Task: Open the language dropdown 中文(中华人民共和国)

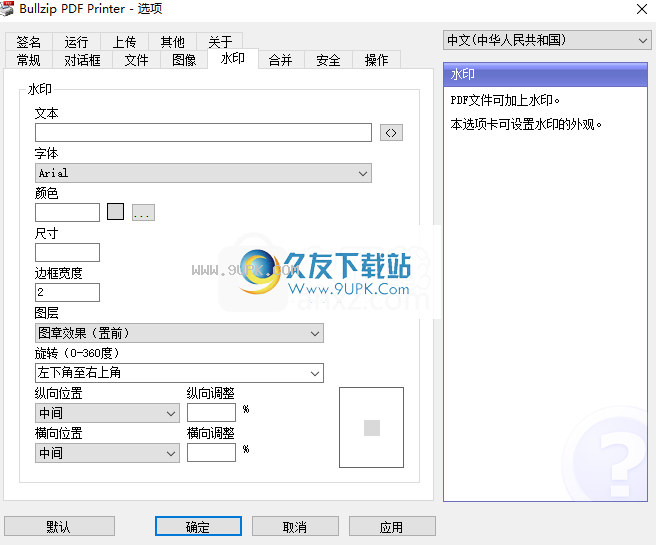Action: [547, 40]
